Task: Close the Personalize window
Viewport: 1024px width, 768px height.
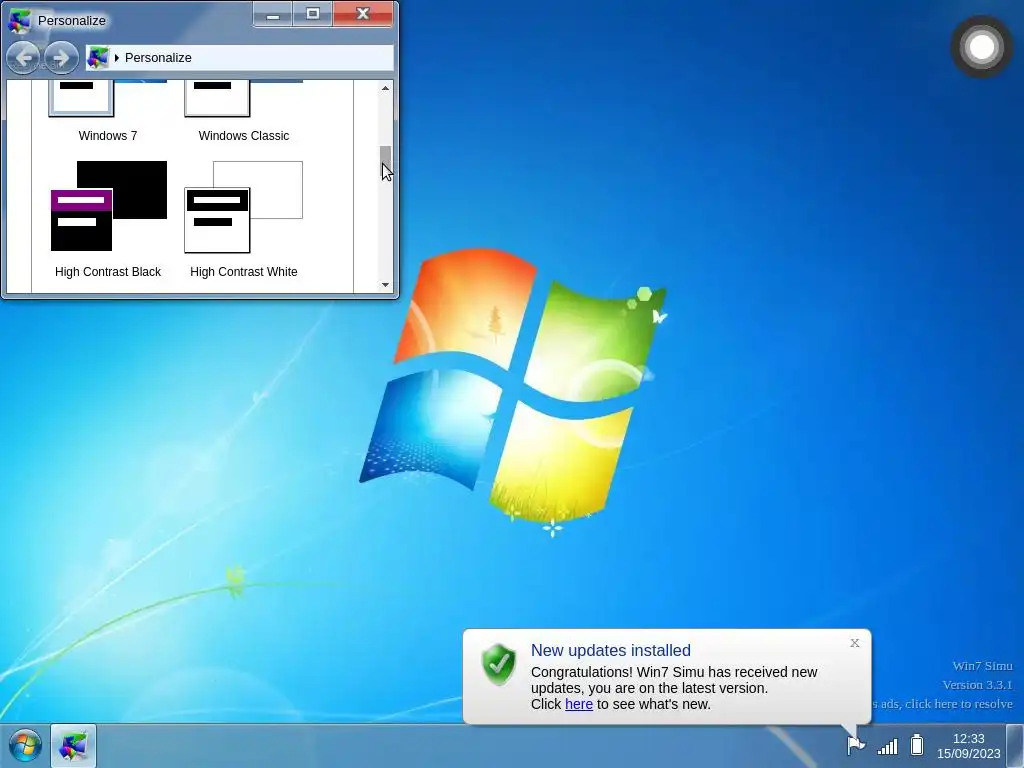Action: pos(363,14)
